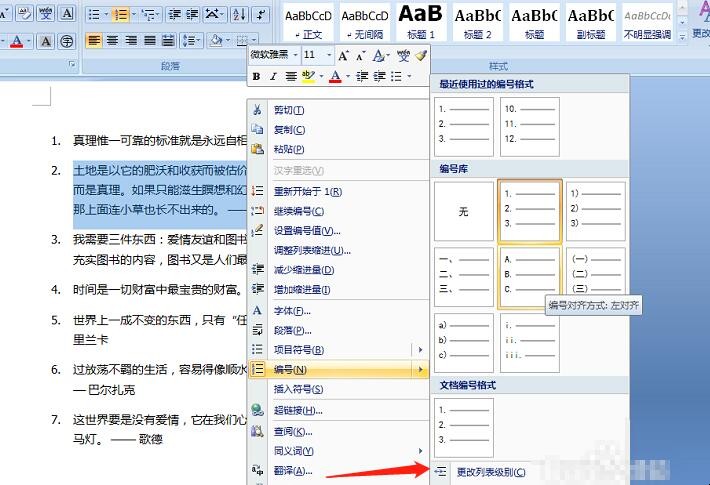Choose 段落(P)... in the context menu

[x=290, y=330]
